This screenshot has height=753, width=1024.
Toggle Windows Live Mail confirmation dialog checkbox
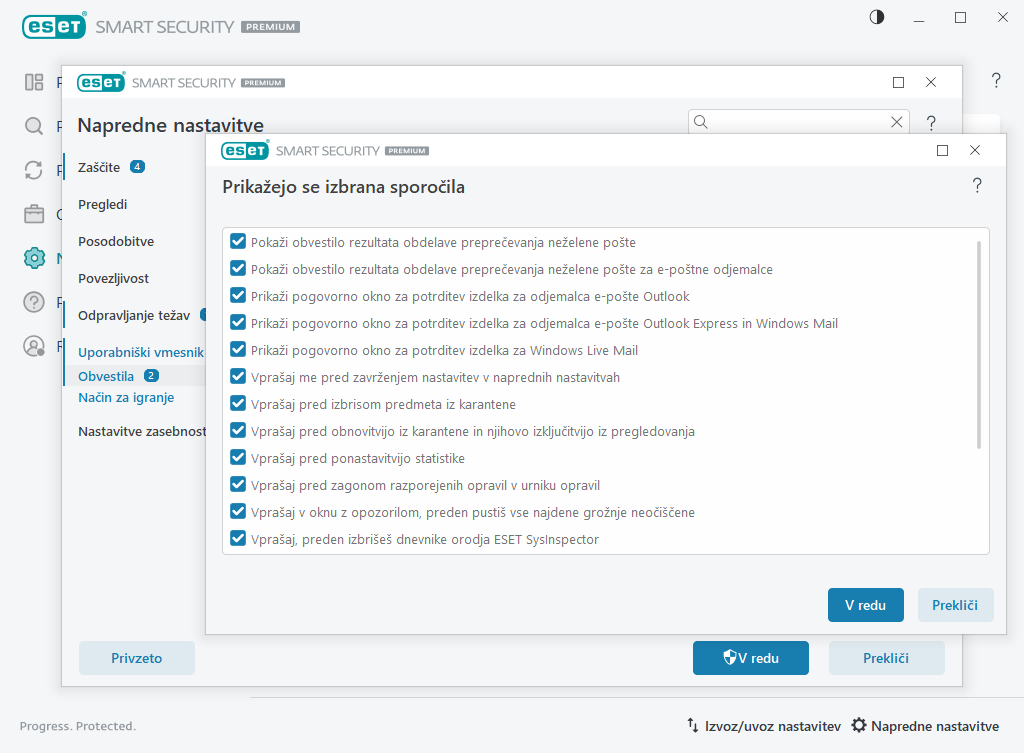pyautogui.click(x=238, y=350)
